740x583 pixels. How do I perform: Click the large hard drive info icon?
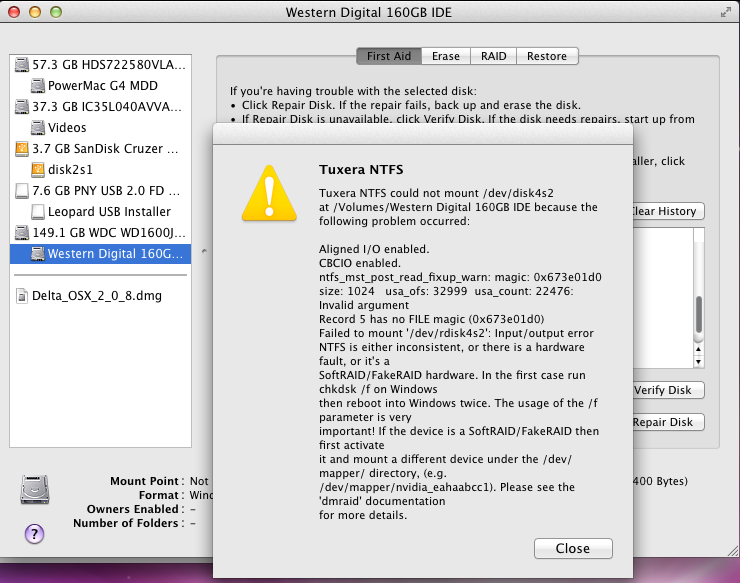[x=34, y=490]
